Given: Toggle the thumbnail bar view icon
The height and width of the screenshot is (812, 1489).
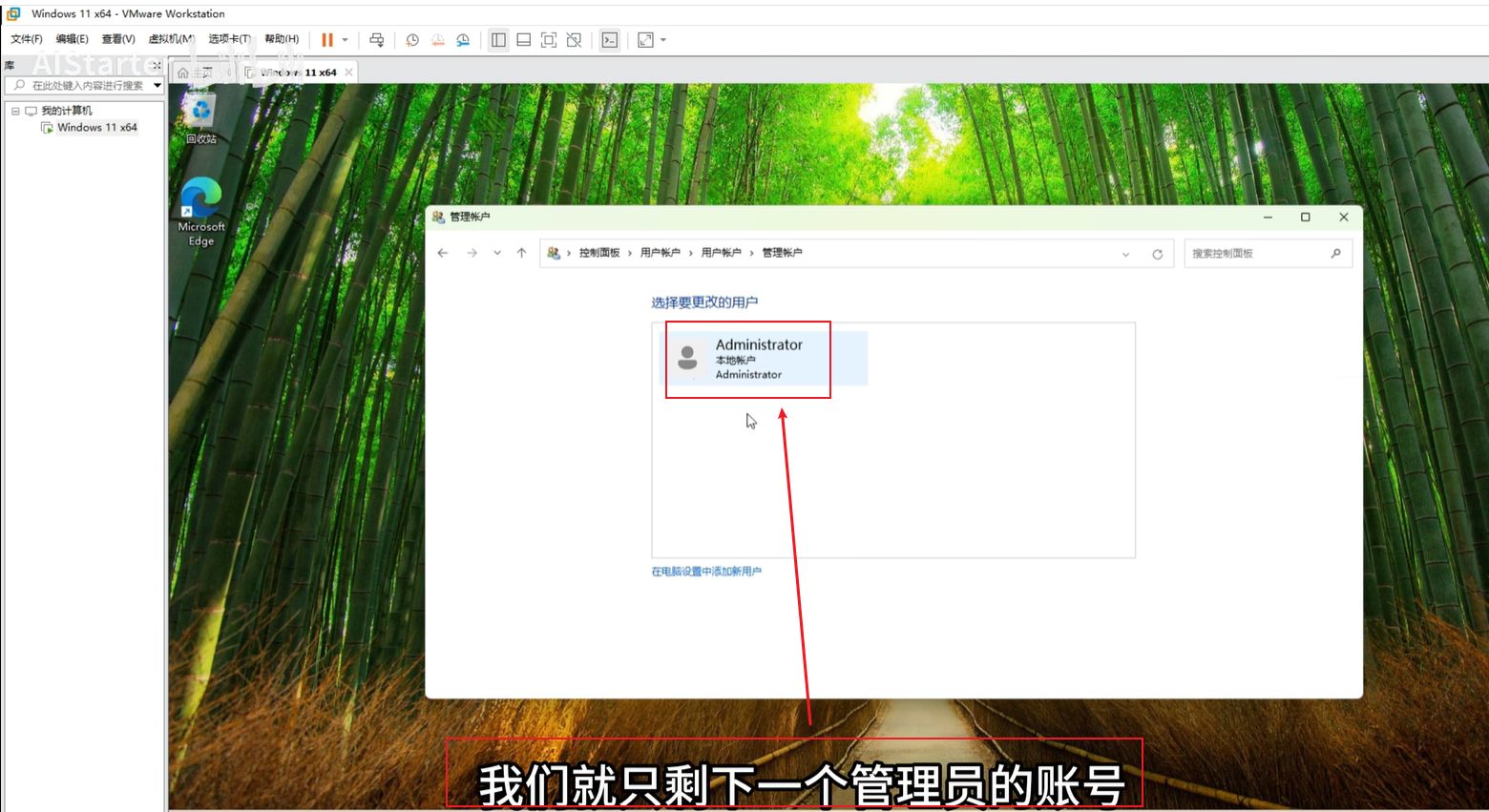Looking at the screenshot, I should pos(523,40).
